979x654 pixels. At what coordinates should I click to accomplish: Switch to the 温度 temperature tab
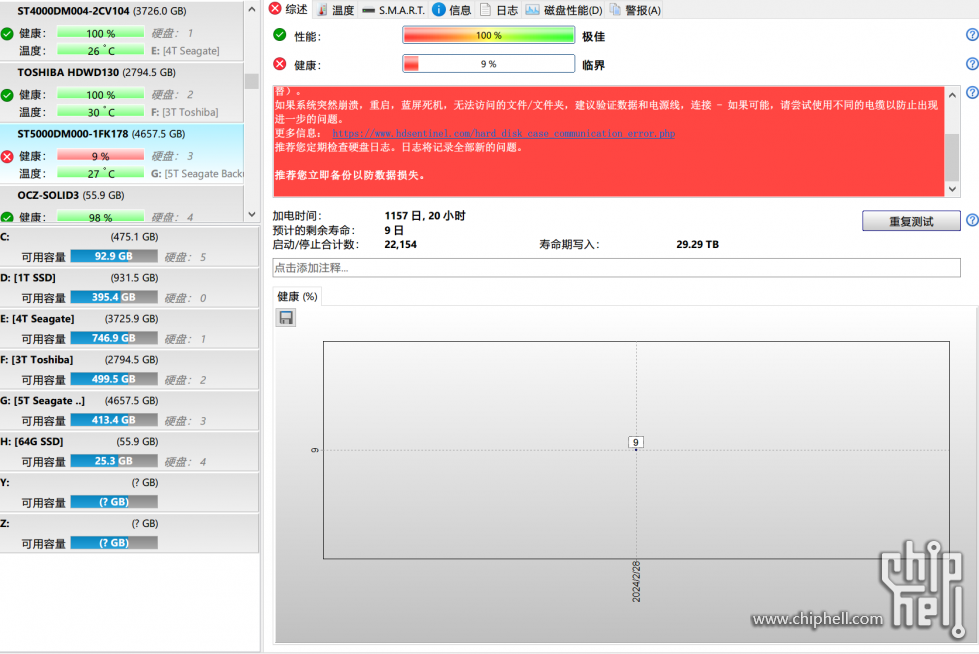[x=336, y=9]
